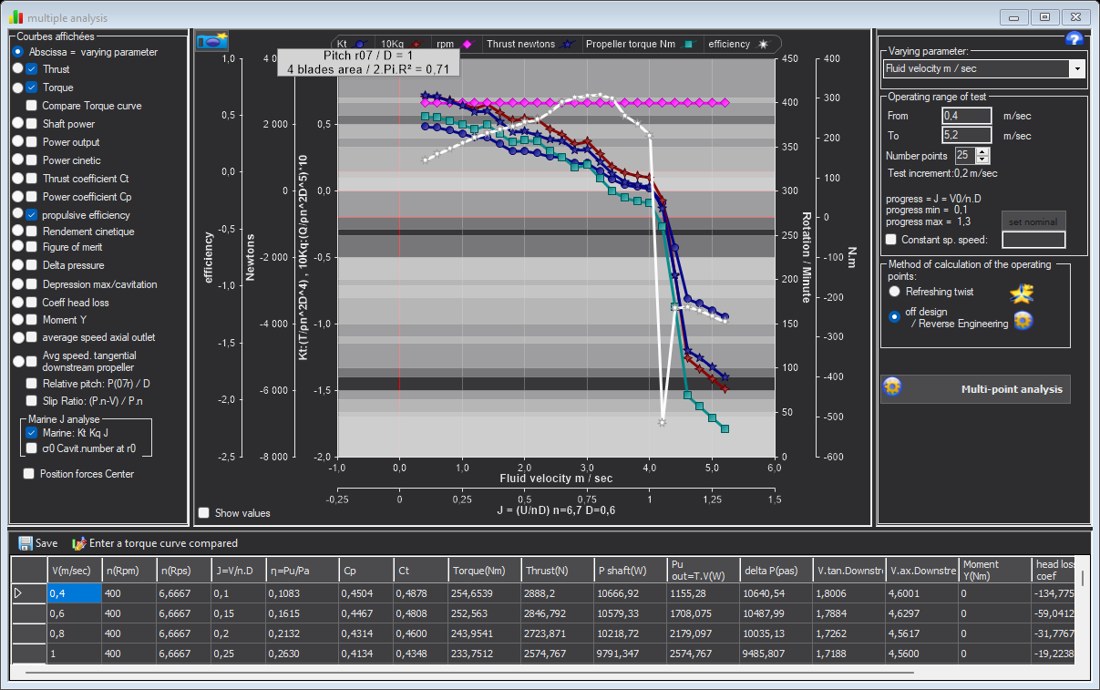Click the table horizontal scrollbar
1100x690 pixels.
470,673
